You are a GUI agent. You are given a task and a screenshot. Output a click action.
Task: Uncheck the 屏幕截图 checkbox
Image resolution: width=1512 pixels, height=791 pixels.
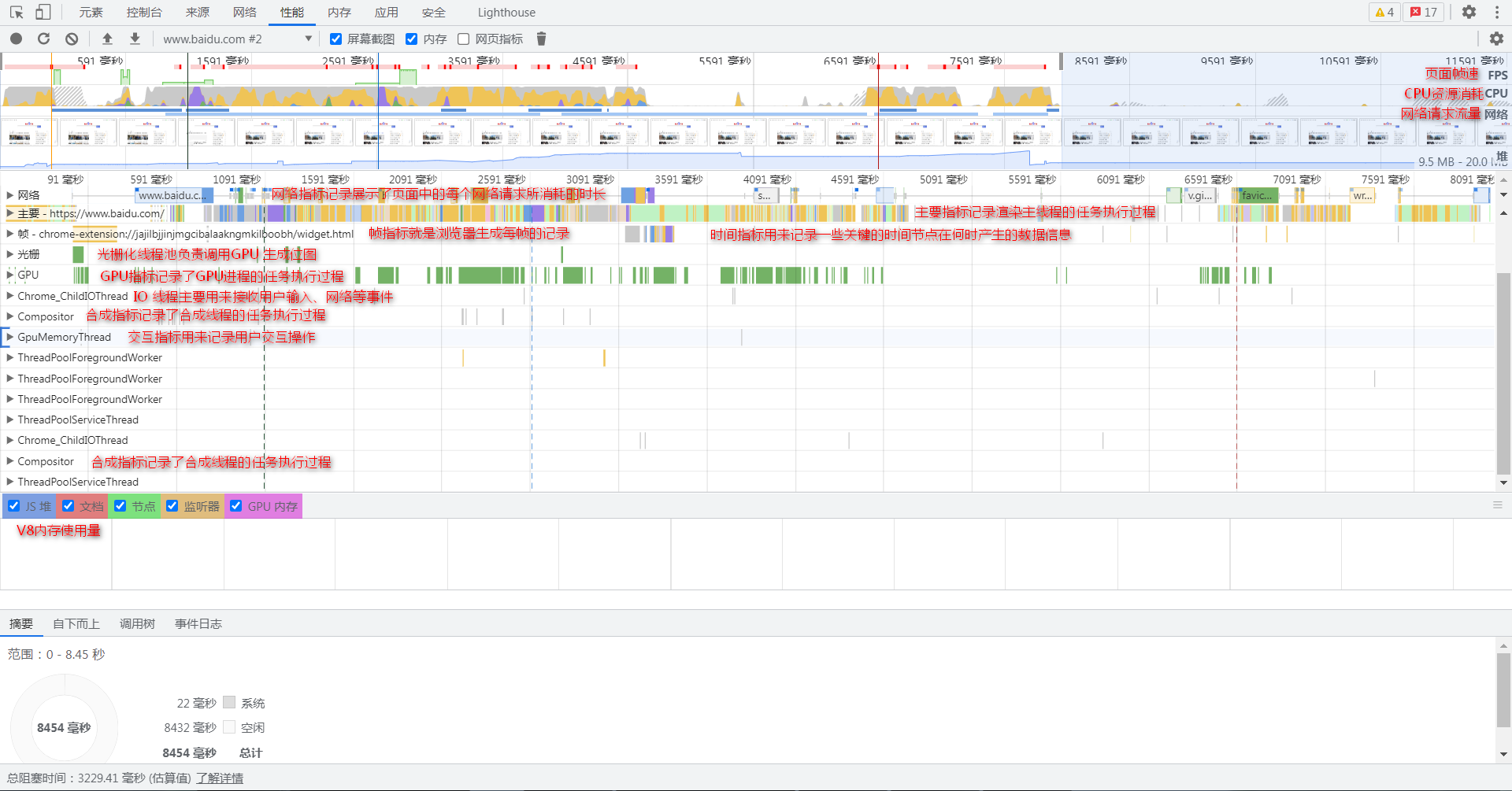tap(336, 39)
